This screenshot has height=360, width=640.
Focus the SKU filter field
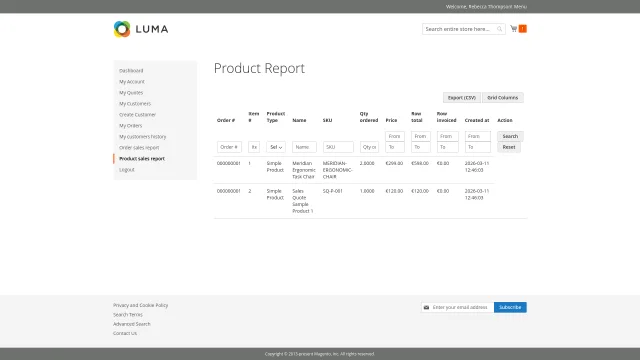click(338, 147)
